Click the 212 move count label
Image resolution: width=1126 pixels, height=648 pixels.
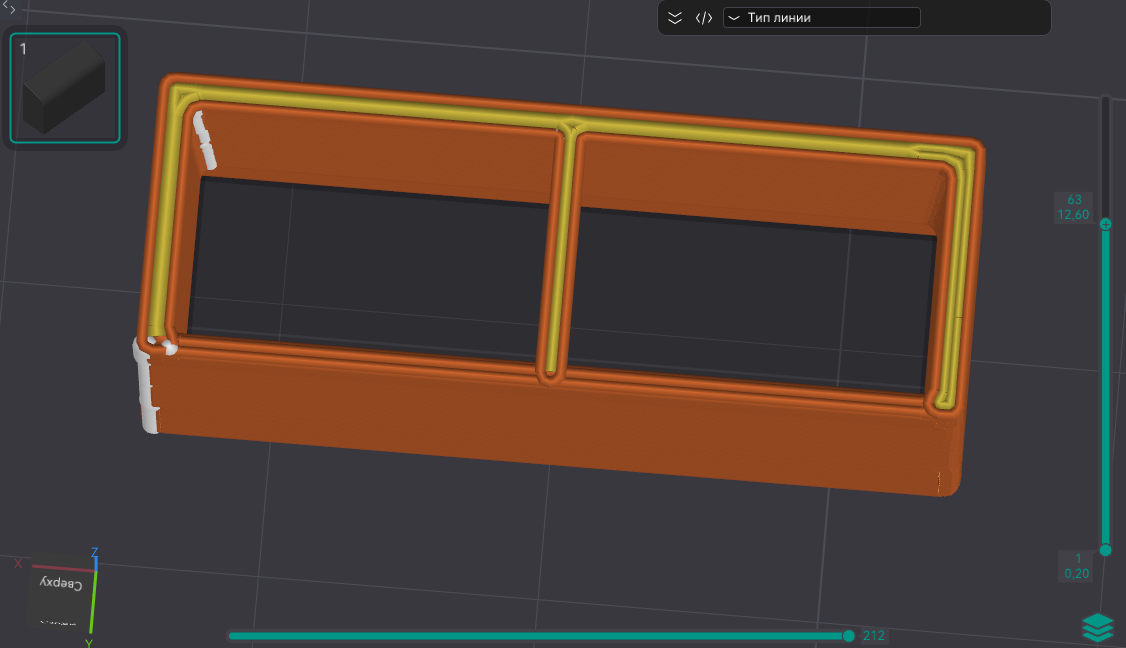coord(873,635)
